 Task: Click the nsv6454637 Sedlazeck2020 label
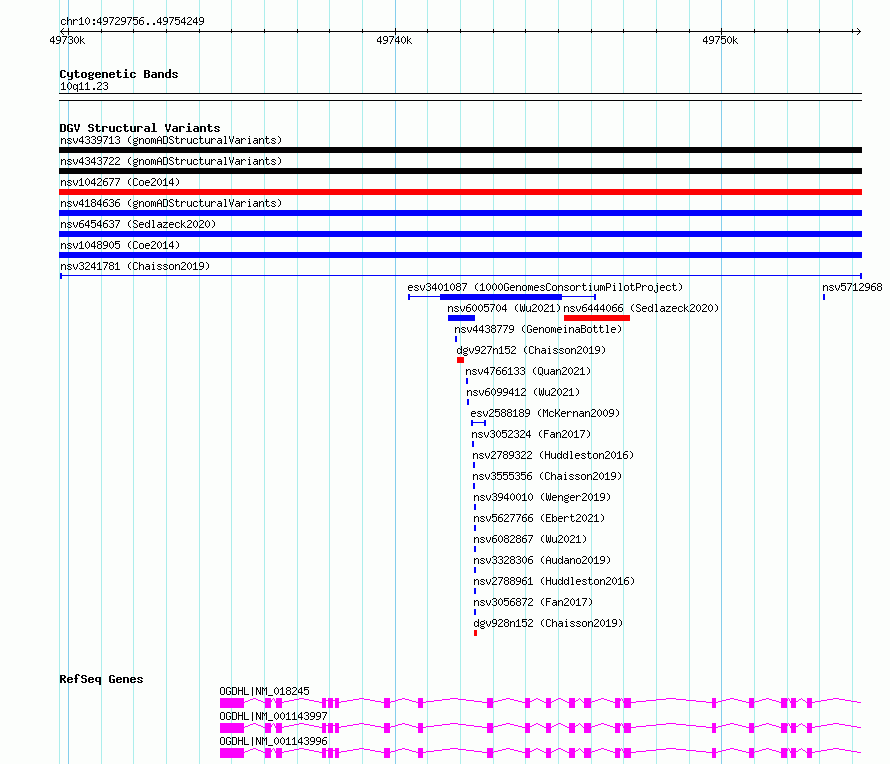pos(137,224)
